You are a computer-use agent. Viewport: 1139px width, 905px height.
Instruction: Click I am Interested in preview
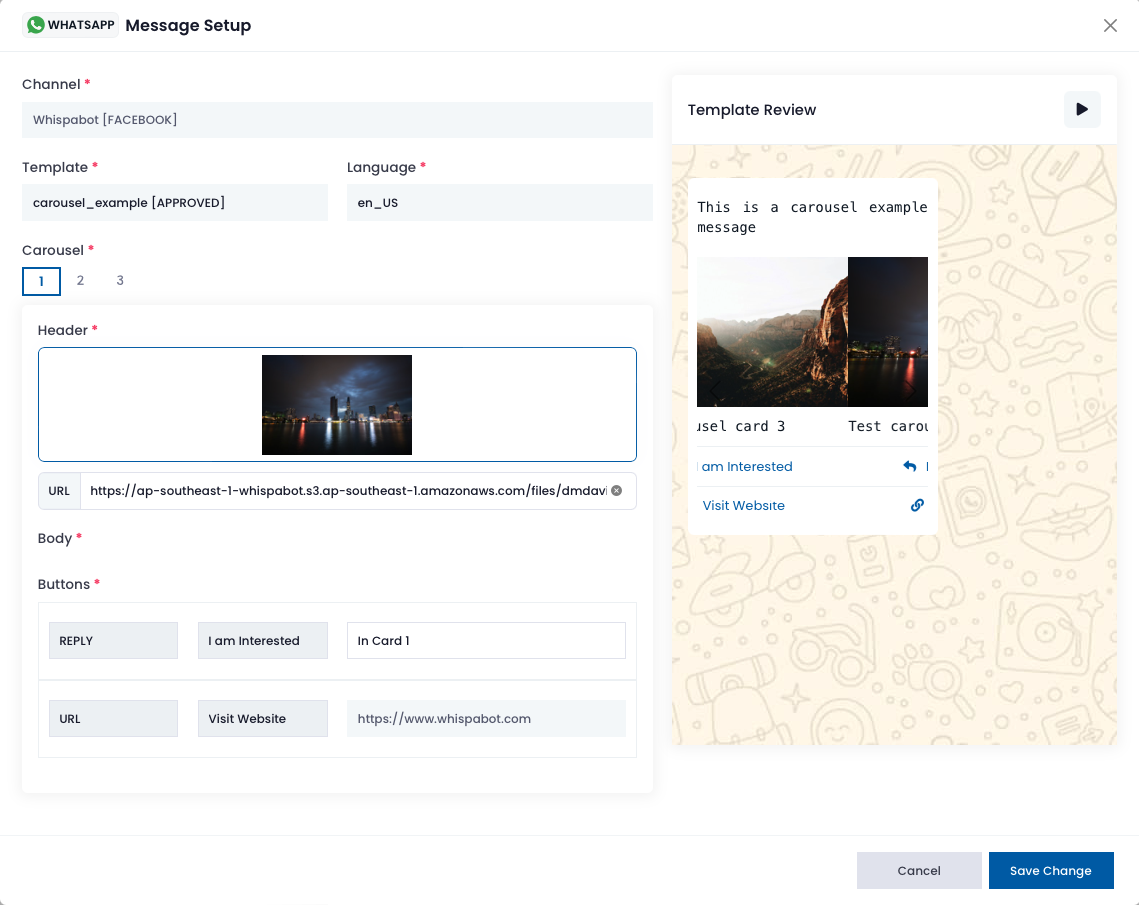click(x=746, y=466)
